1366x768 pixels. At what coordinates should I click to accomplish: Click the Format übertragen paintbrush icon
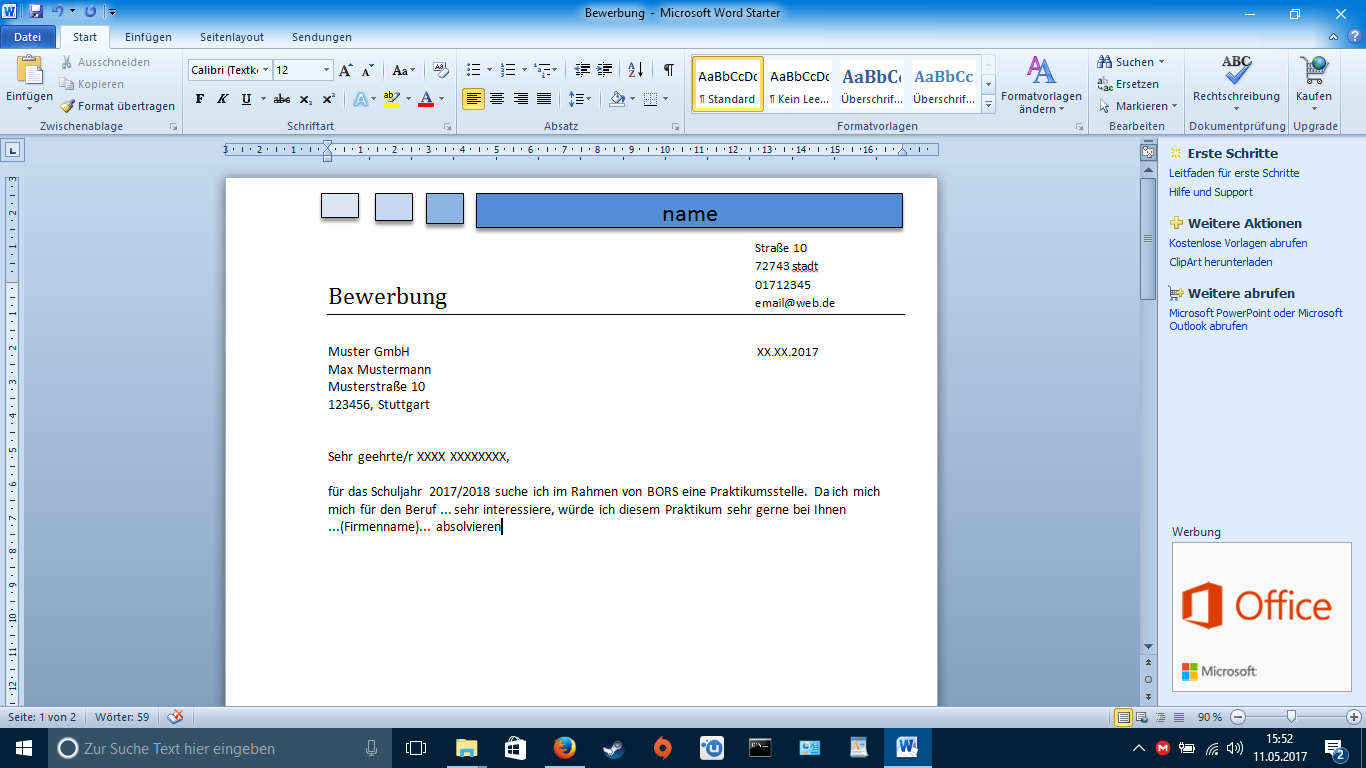tap(67, 106)
